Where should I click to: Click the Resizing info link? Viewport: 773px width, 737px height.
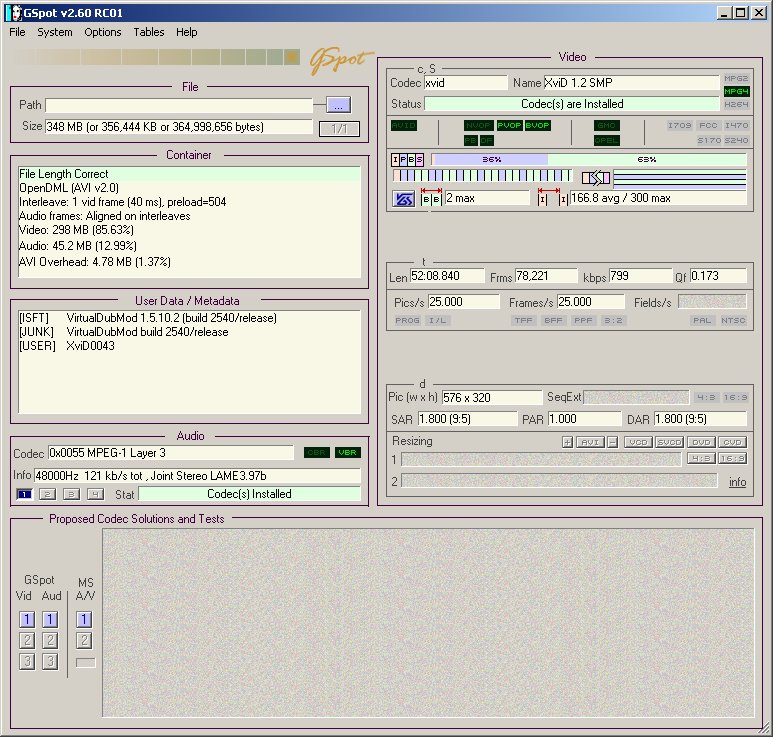click(x=738, y=482)
